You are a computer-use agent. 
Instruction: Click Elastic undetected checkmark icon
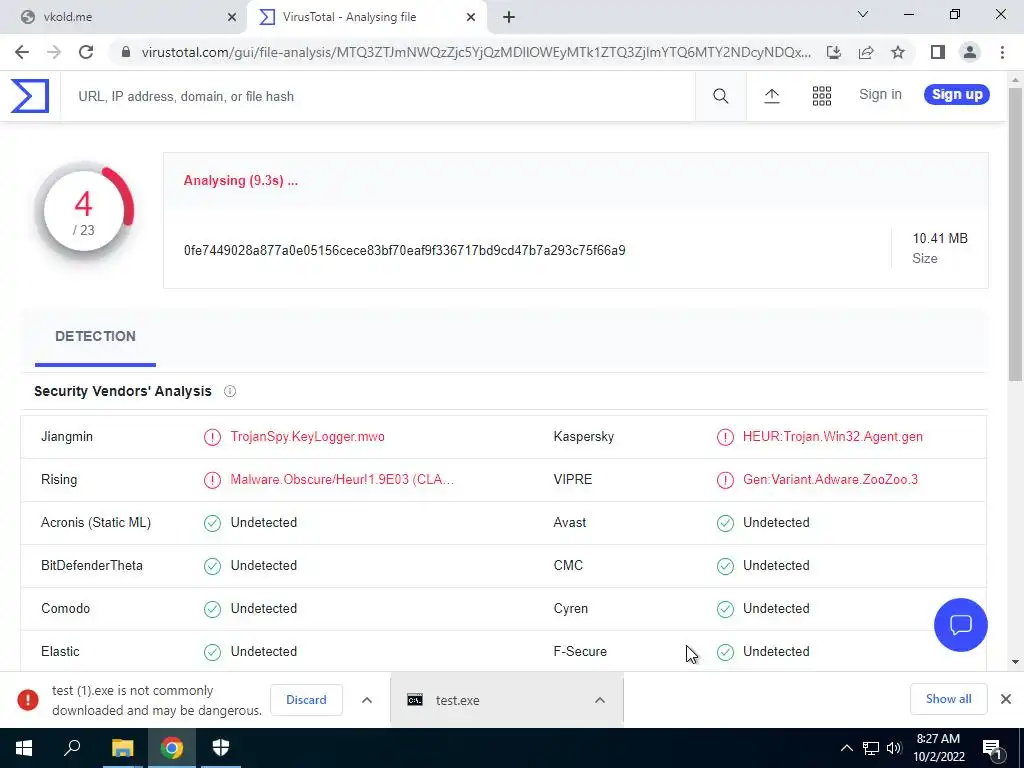coord(212,652)
